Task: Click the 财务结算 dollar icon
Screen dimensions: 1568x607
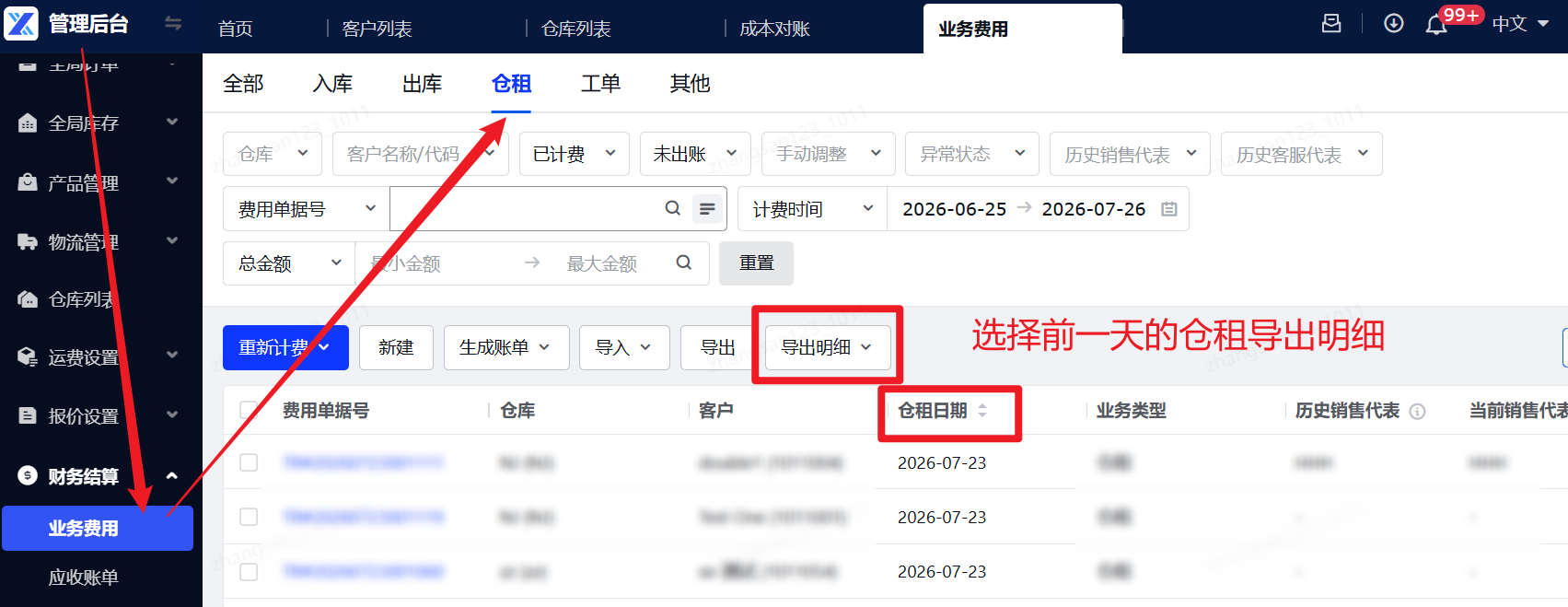Action: point(28,475)
